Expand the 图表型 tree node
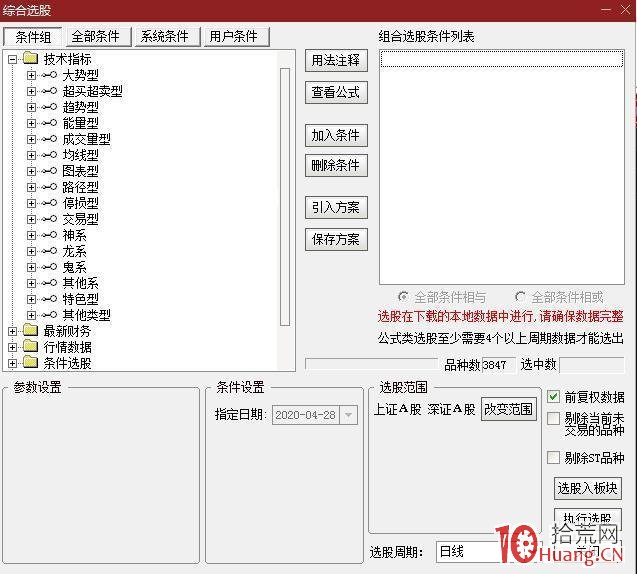Screen dimensions: 637x574 pyautogui.click(x=31, y=171)
